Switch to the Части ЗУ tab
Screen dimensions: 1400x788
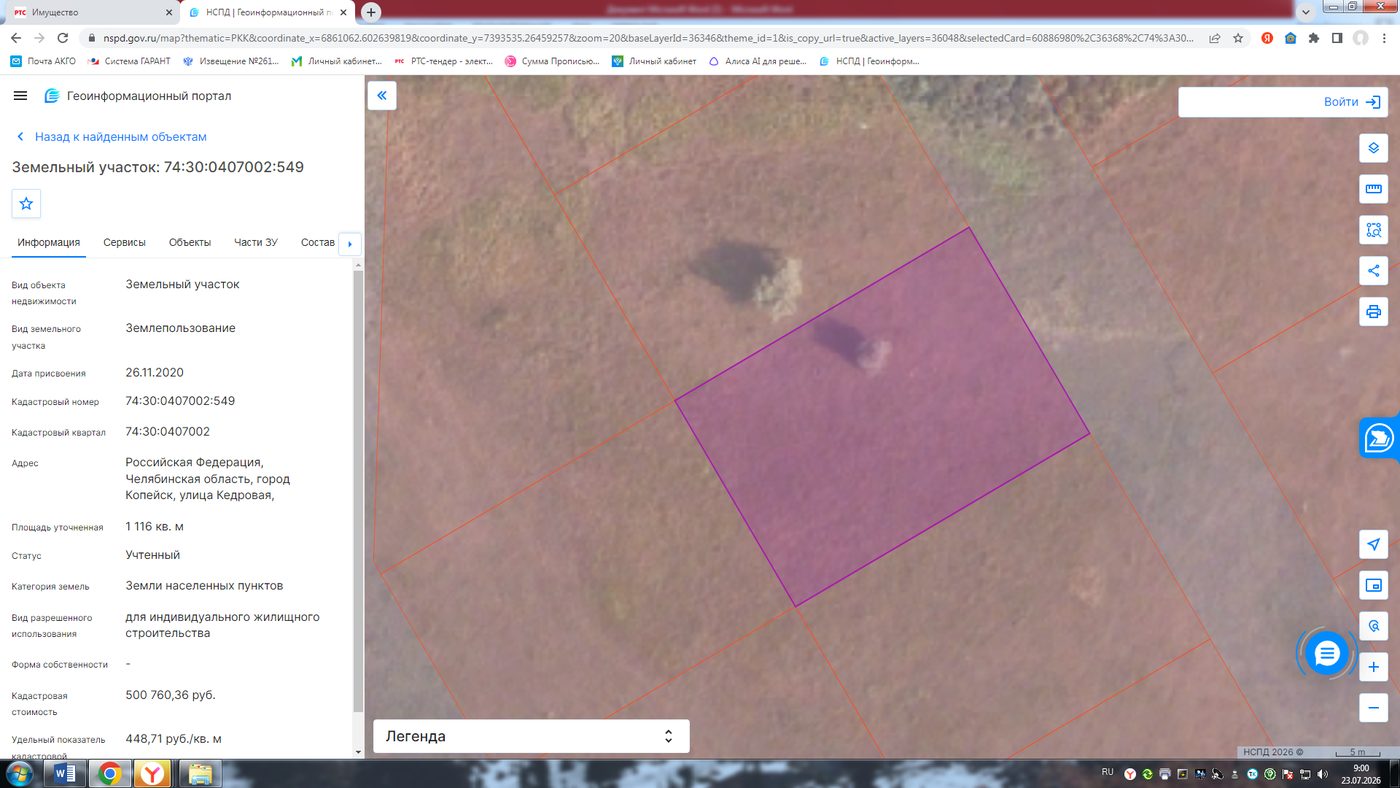(256, 242)
